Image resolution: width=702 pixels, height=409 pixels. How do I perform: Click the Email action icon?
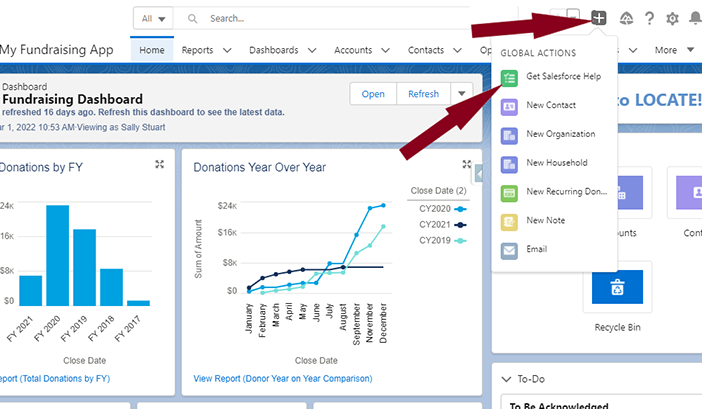click(509, 251)
